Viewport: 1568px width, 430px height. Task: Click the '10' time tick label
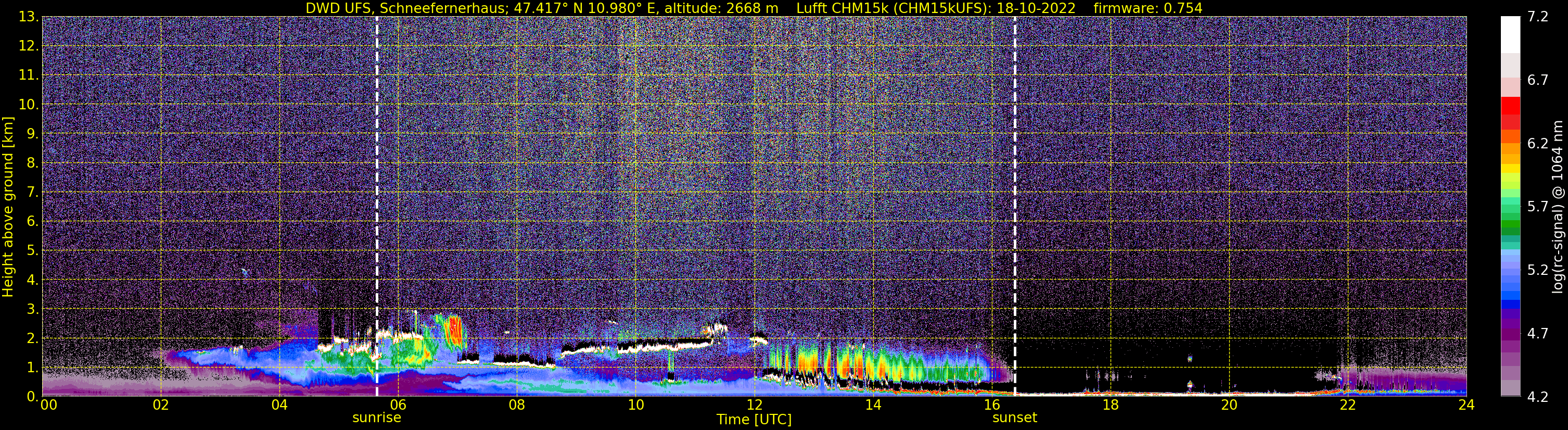[635, 405]
